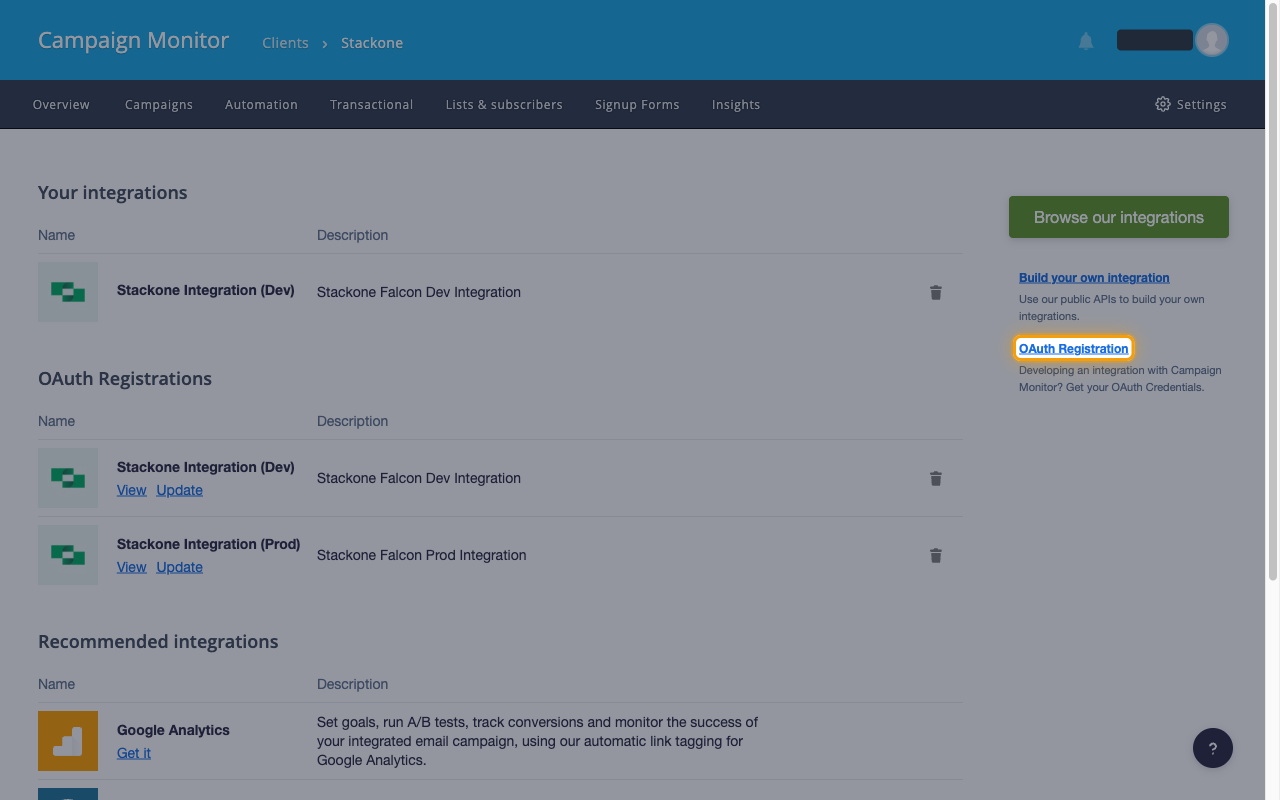Viewport: 1280px width, 800px height.
Task: Click the OAuth Registrations section heading
Action: coord(125,379)
